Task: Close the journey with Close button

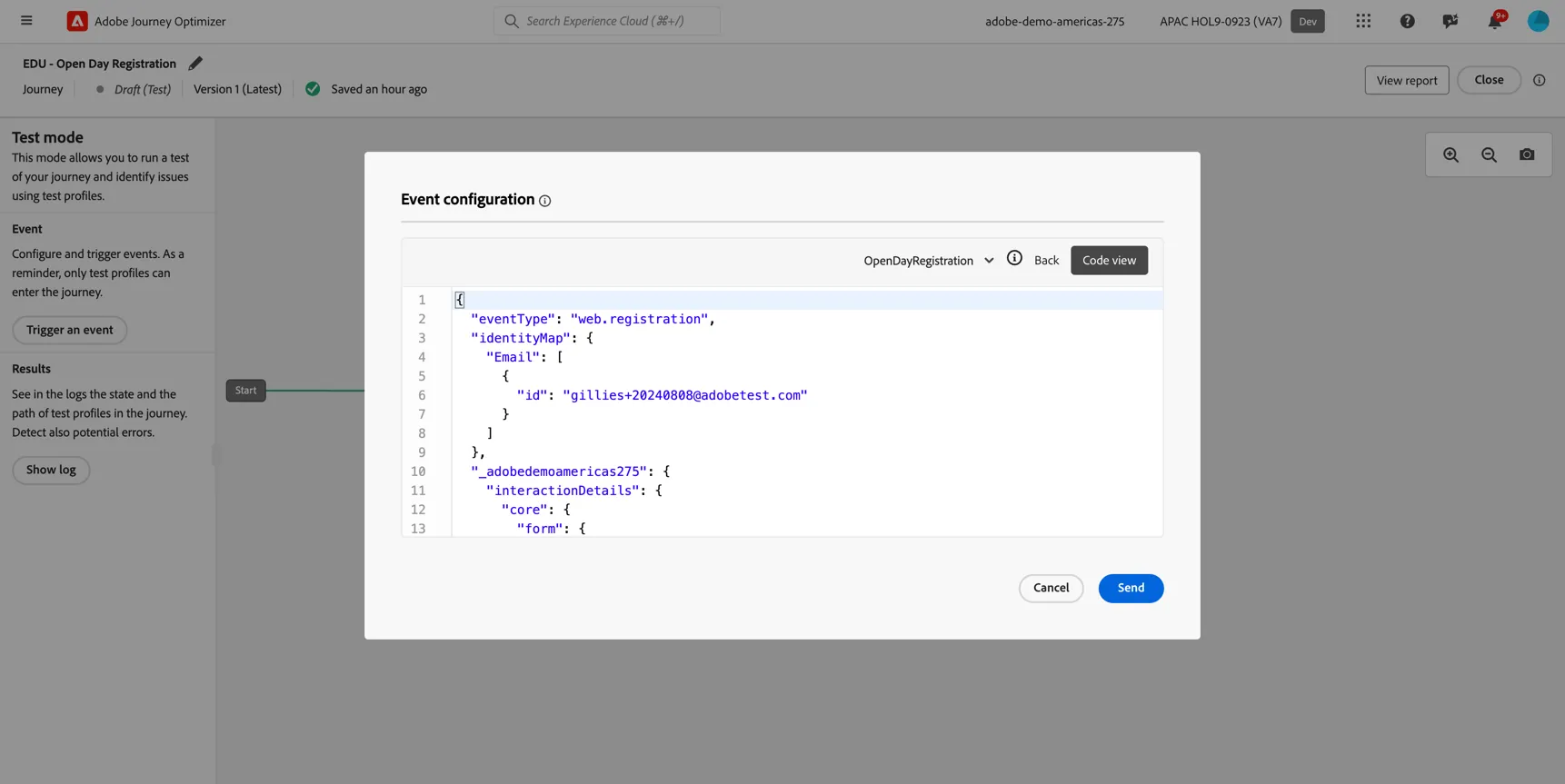Action: click(1489, 80)
